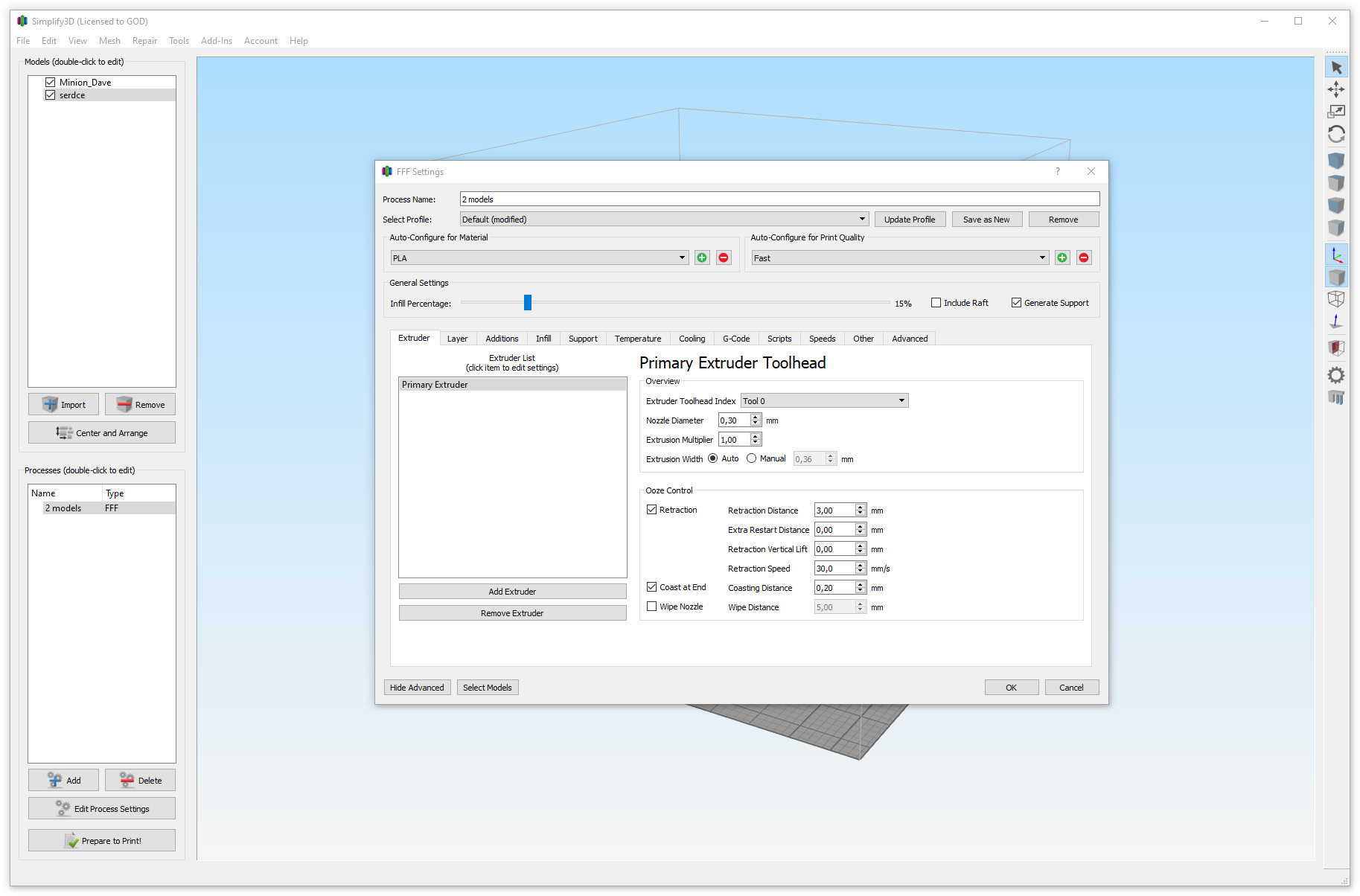The image size is (1360, 896).
Task: Select the arrow selection tool
Action: pyautogui.click(x=1336, y=68)
